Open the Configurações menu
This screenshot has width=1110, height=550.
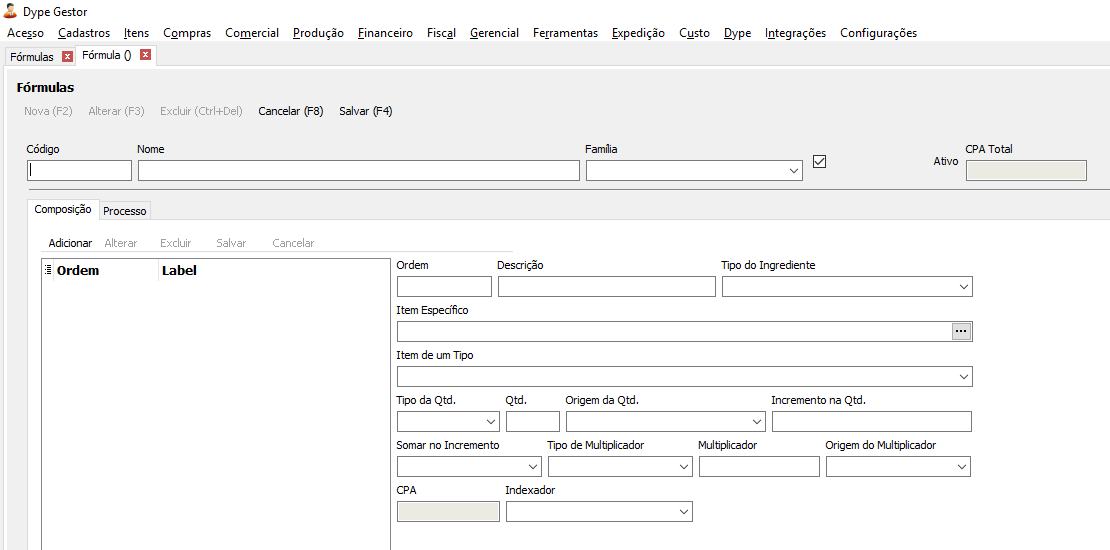tap(878, 33)
